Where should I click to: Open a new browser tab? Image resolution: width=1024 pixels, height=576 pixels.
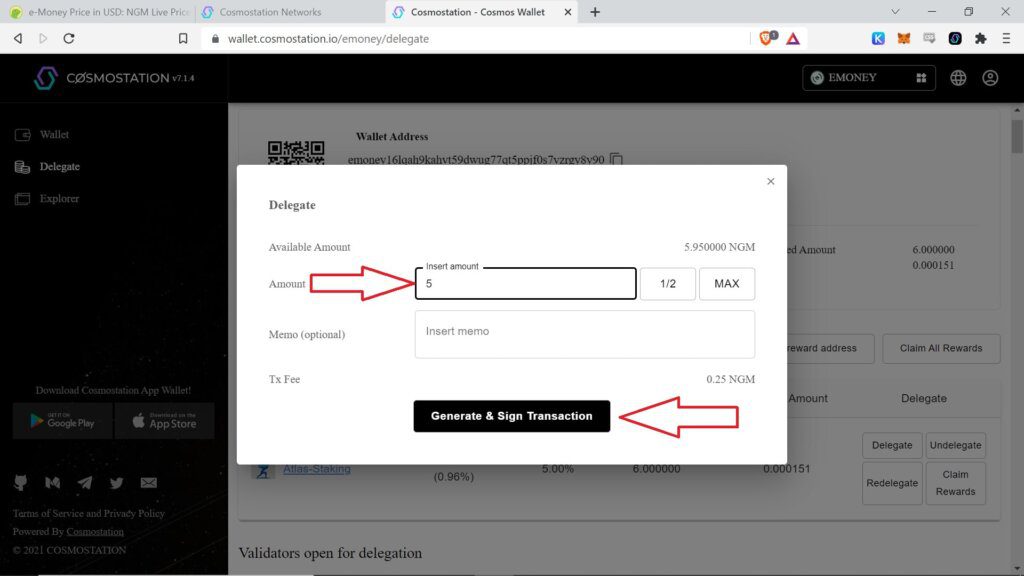tap(595, 12)
